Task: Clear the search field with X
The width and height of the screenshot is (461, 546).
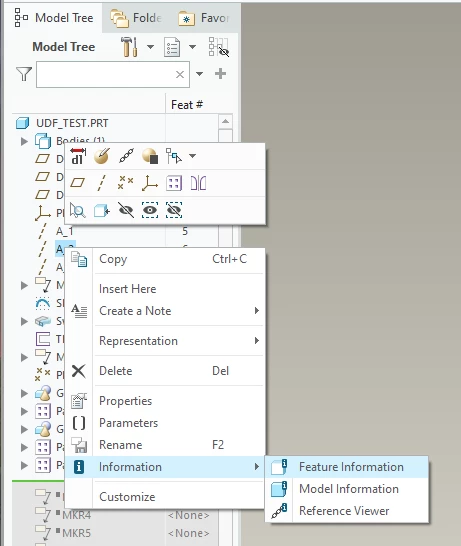Action: [180, 74]
